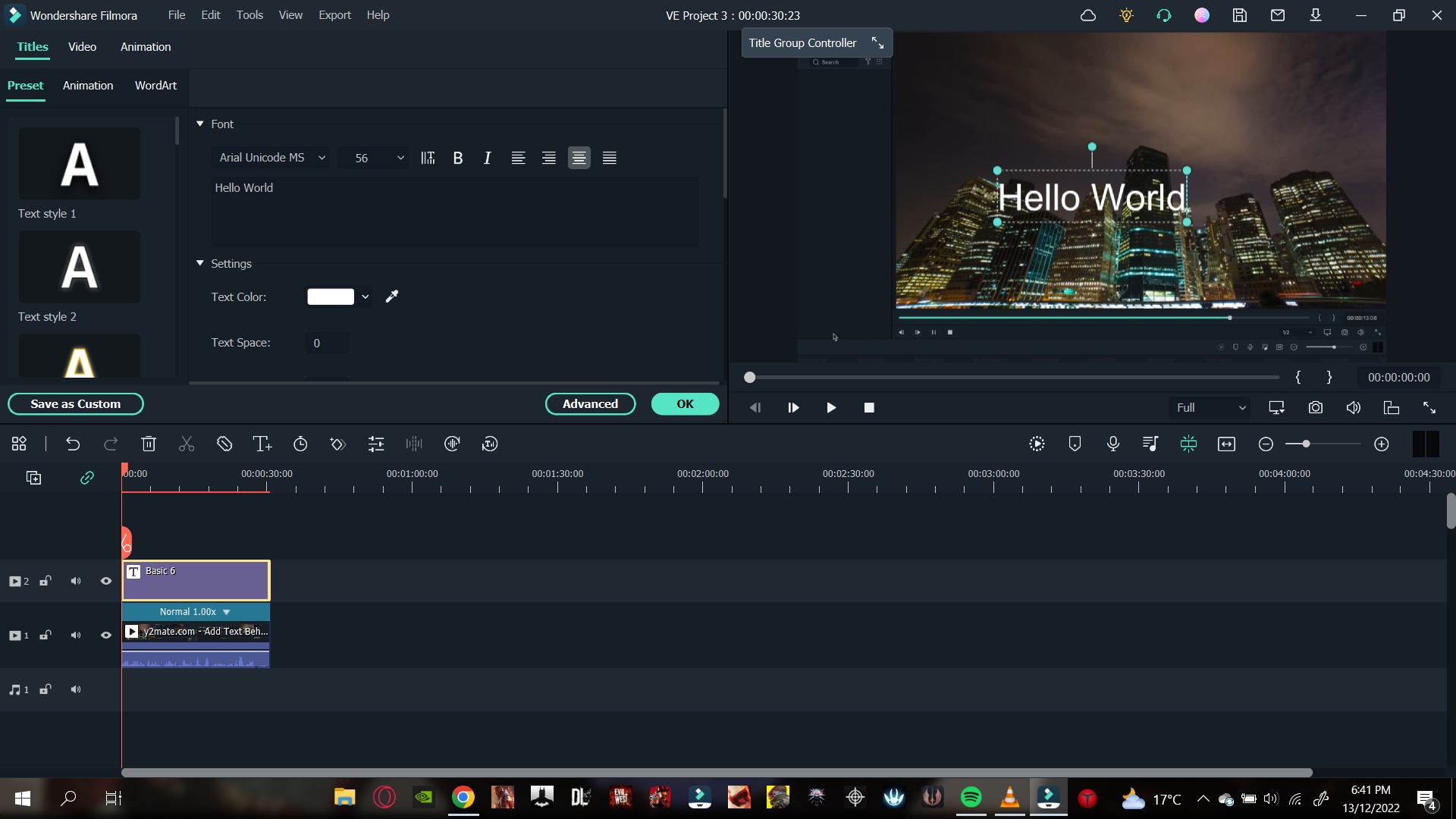
Task: Open the Text Color dropdown
Action: click(366, 297)
